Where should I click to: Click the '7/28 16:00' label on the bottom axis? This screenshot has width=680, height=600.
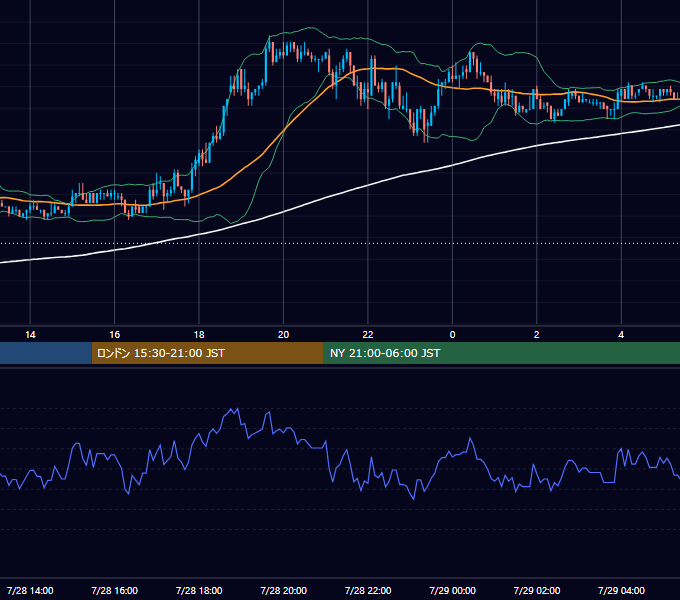(x=114, y=590)
